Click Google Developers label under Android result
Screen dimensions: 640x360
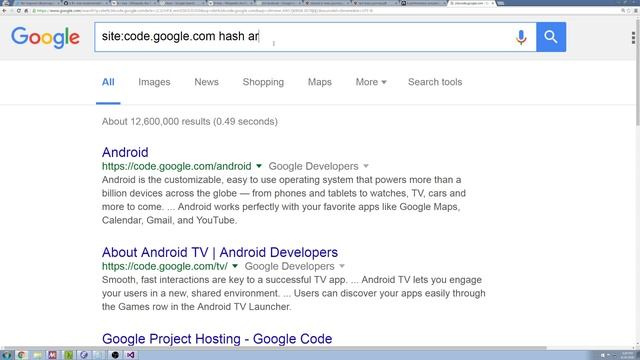coord(313,166)
